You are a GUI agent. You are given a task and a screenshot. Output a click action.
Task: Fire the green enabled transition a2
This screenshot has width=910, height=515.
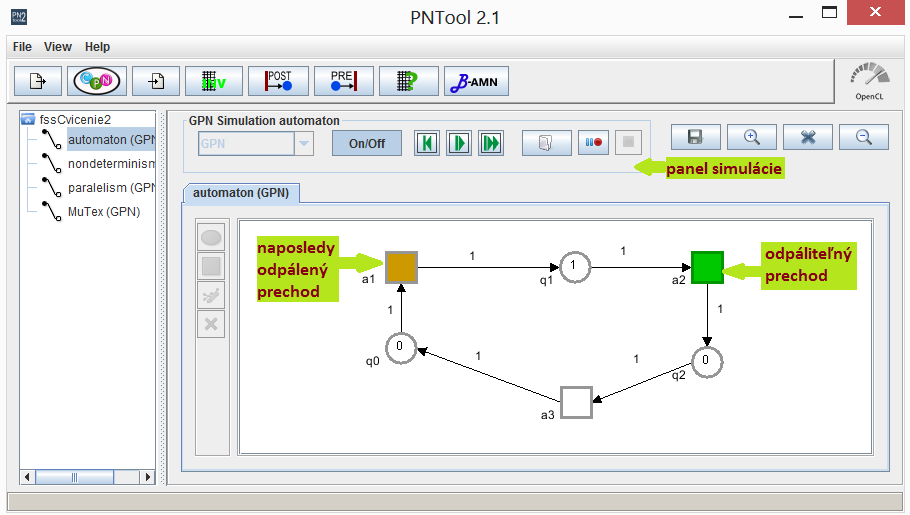[707, 267]
